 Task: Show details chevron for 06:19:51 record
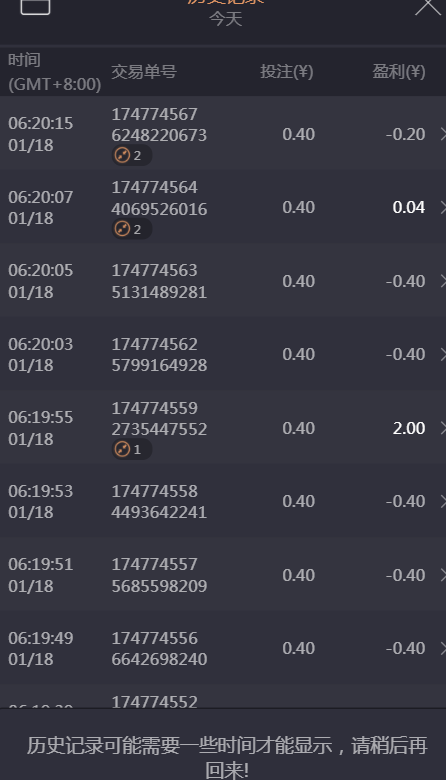[443, 575]
